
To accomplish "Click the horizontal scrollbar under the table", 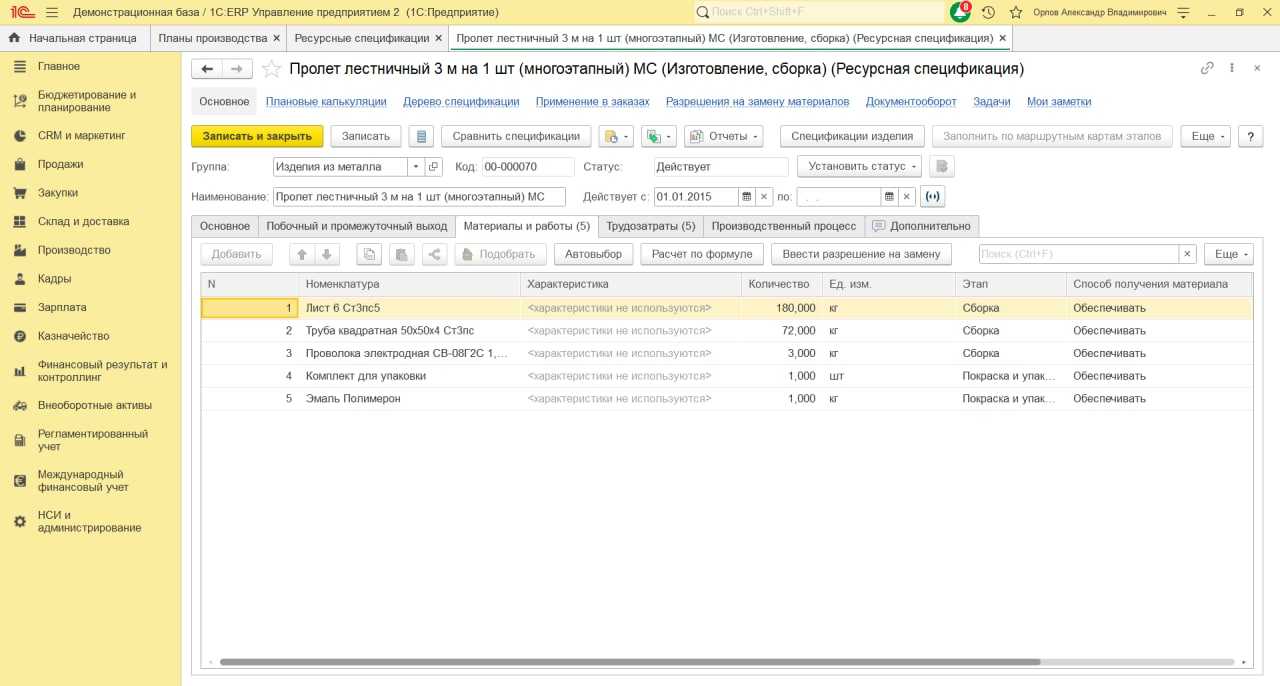I will coord(630,662).
